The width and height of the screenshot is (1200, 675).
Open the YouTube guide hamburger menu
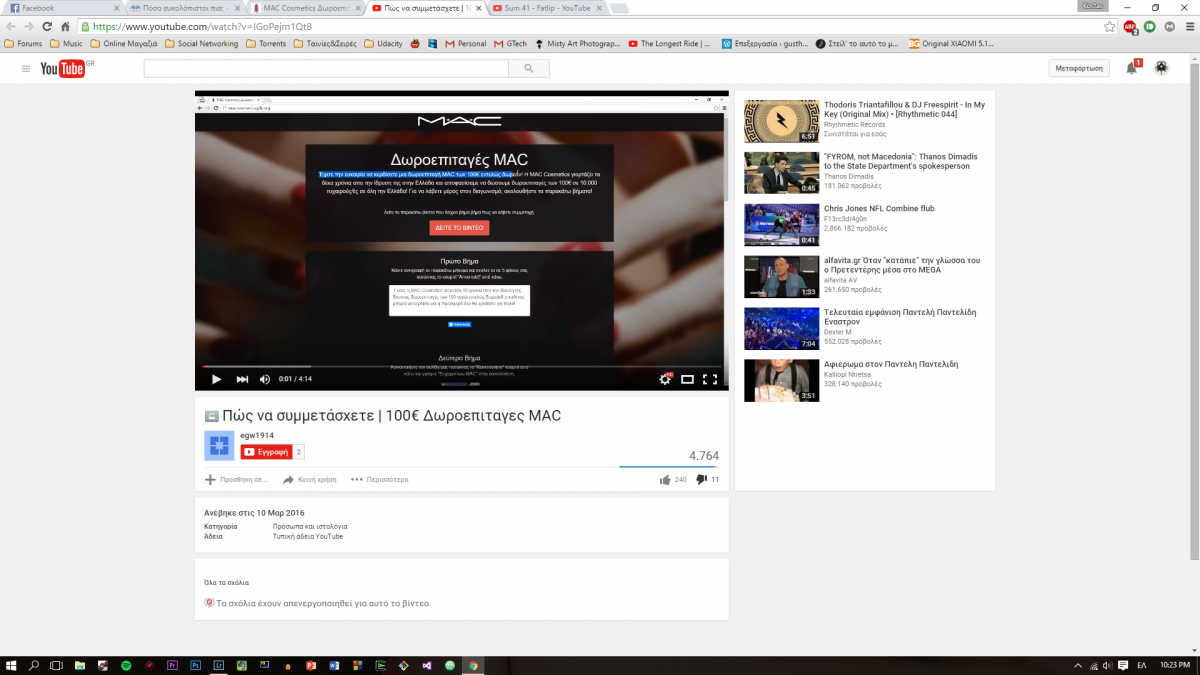[26, 68]
